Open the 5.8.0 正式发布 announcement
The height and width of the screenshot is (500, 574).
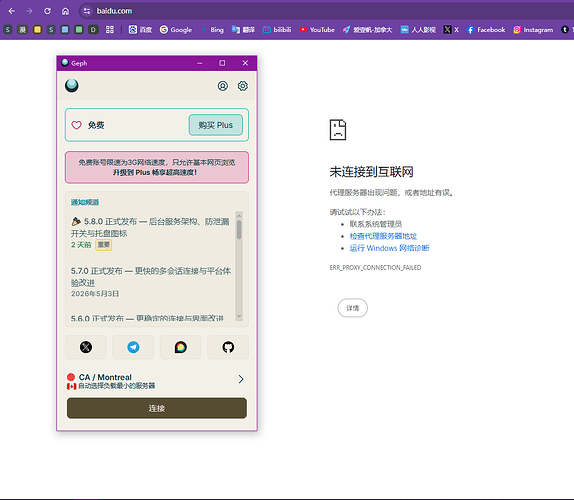click(x=150, y=227)
